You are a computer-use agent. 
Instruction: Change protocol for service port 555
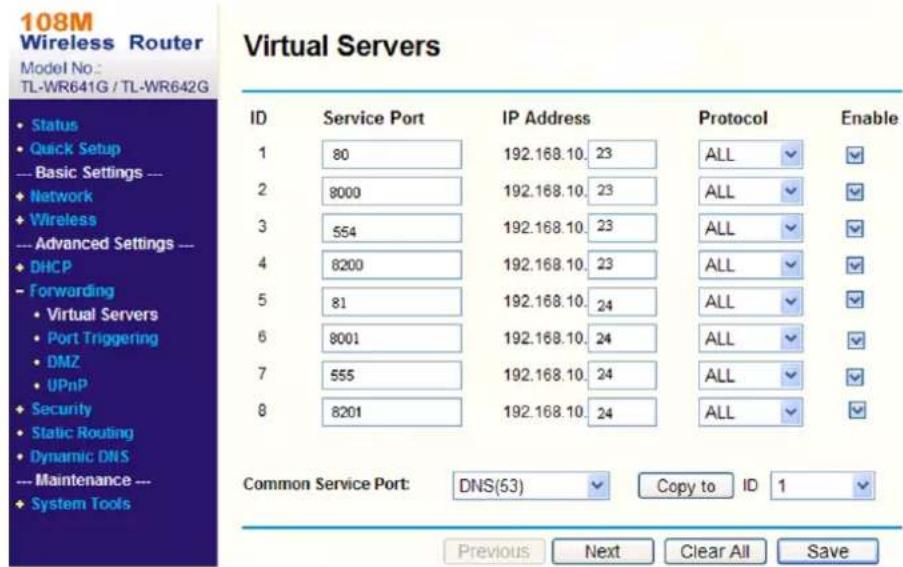(750, 375)
